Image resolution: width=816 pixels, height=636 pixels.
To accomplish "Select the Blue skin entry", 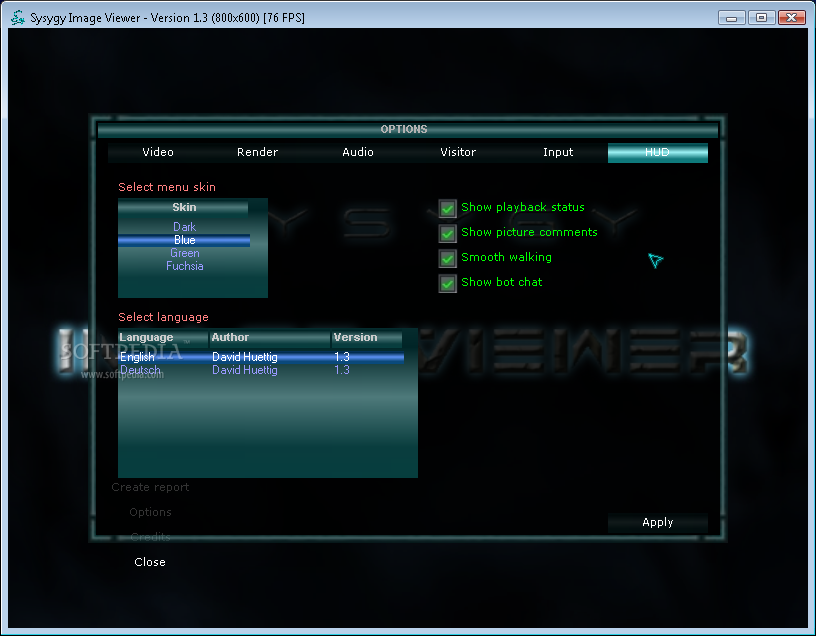I will click(x=184, y=240).
